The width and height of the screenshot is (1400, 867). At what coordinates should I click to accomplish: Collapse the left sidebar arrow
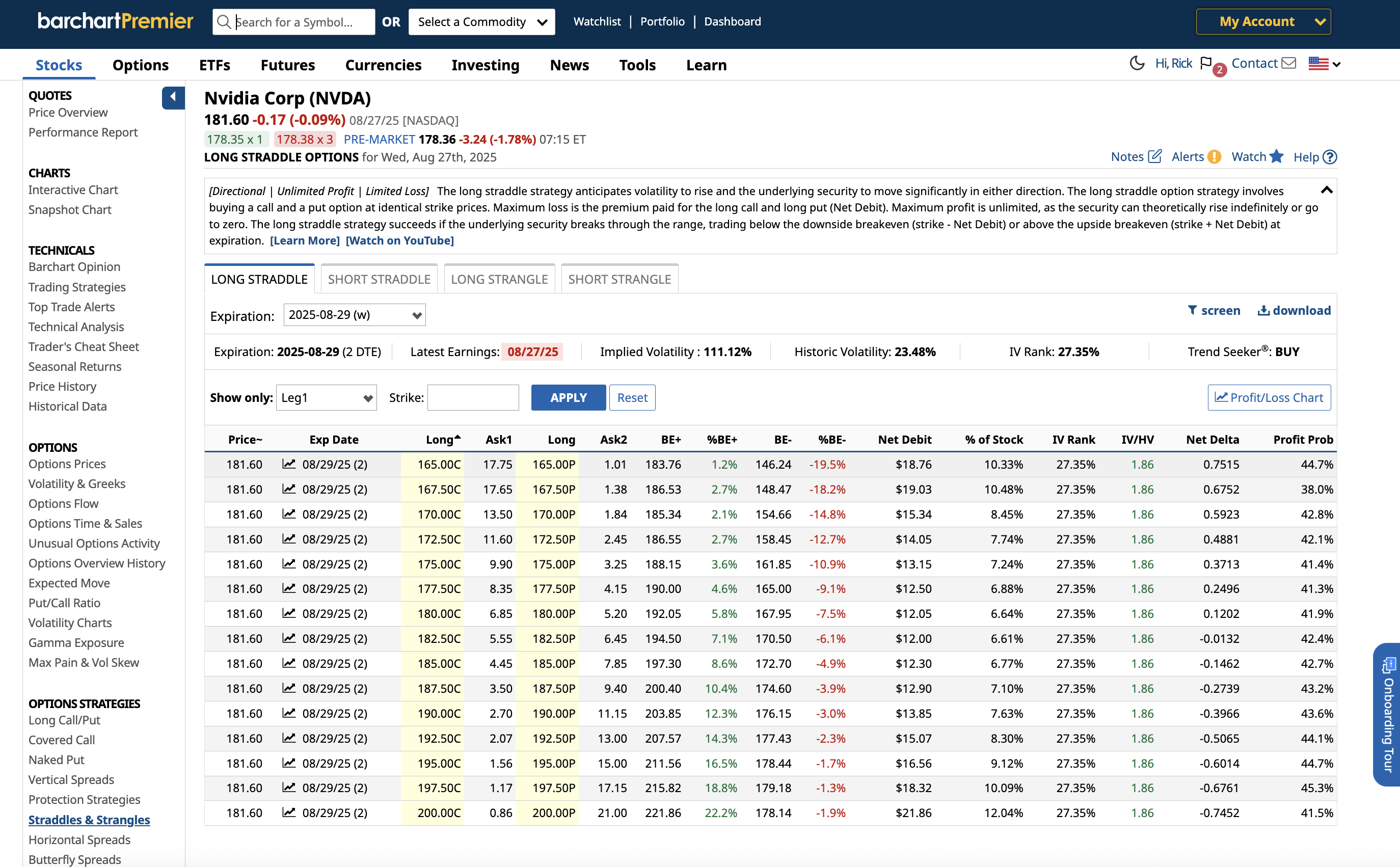point(173,97)
